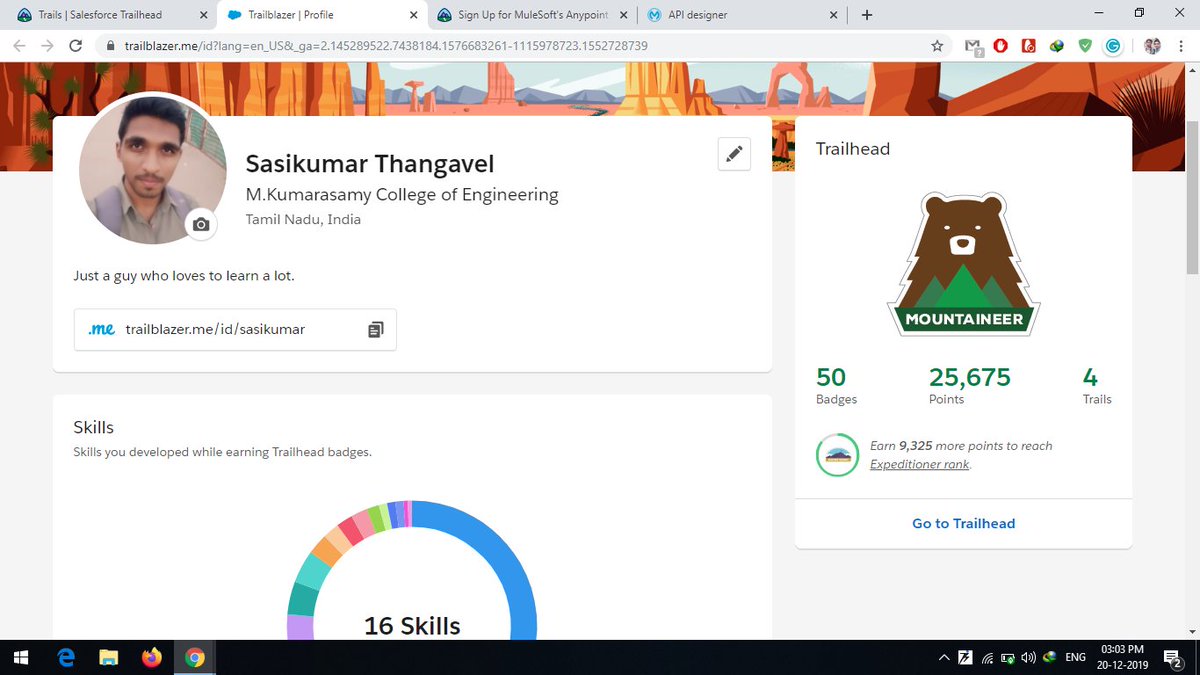The width and height of the screenshot is (1200, 675).
Task: Click the browser address bar
Action: pyautogui.click(x=520, y=46)
